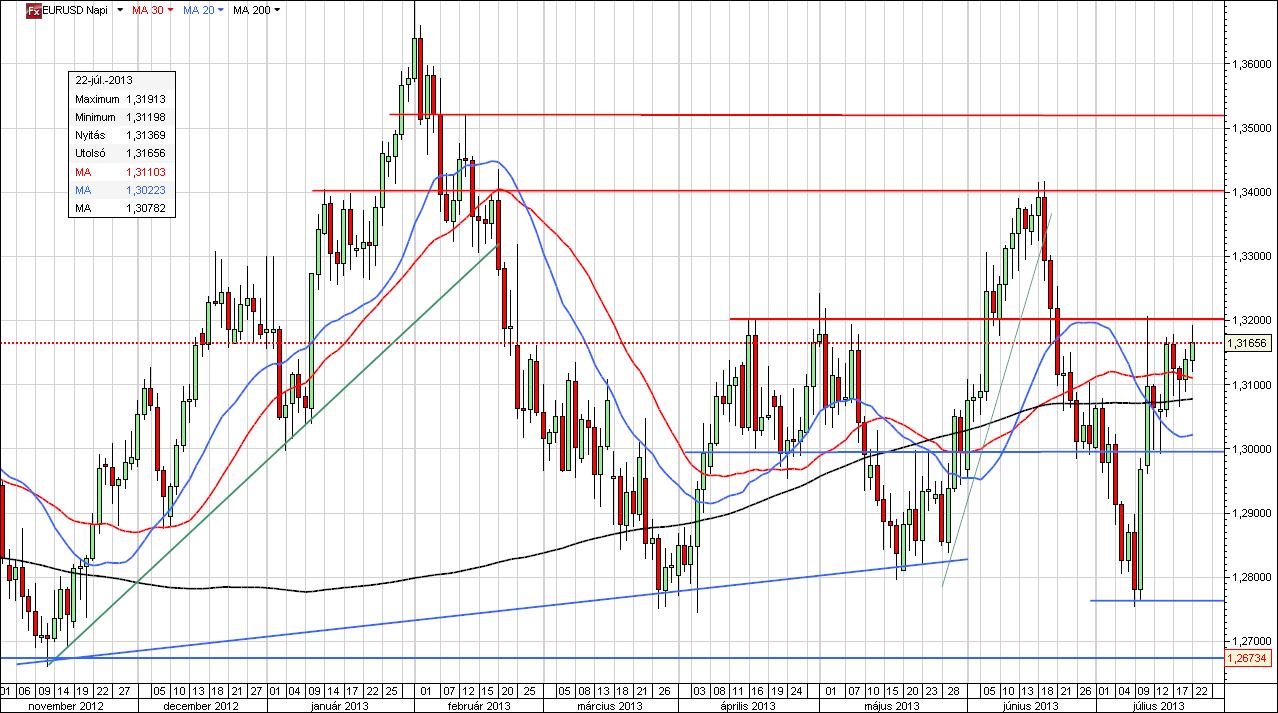Click the 1,36000 price axis label
The image size is (1278, 713).
pos(1250,64)
